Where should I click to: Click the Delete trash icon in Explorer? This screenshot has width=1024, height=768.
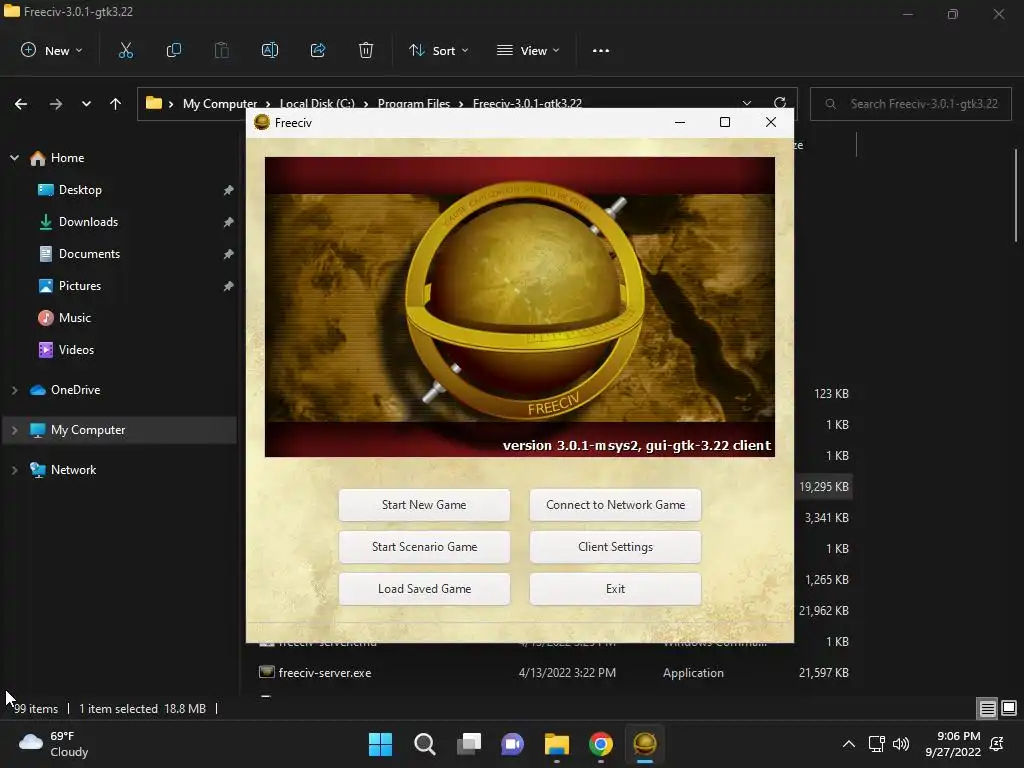click(366, 50)
